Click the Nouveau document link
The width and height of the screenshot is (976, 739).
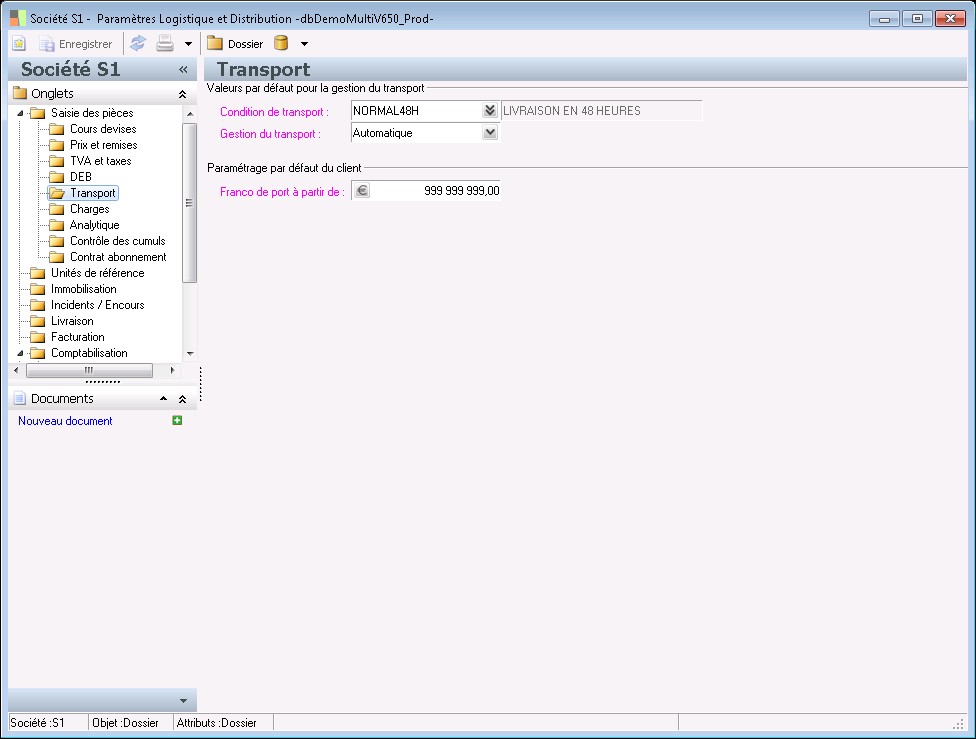coord(65,421)
